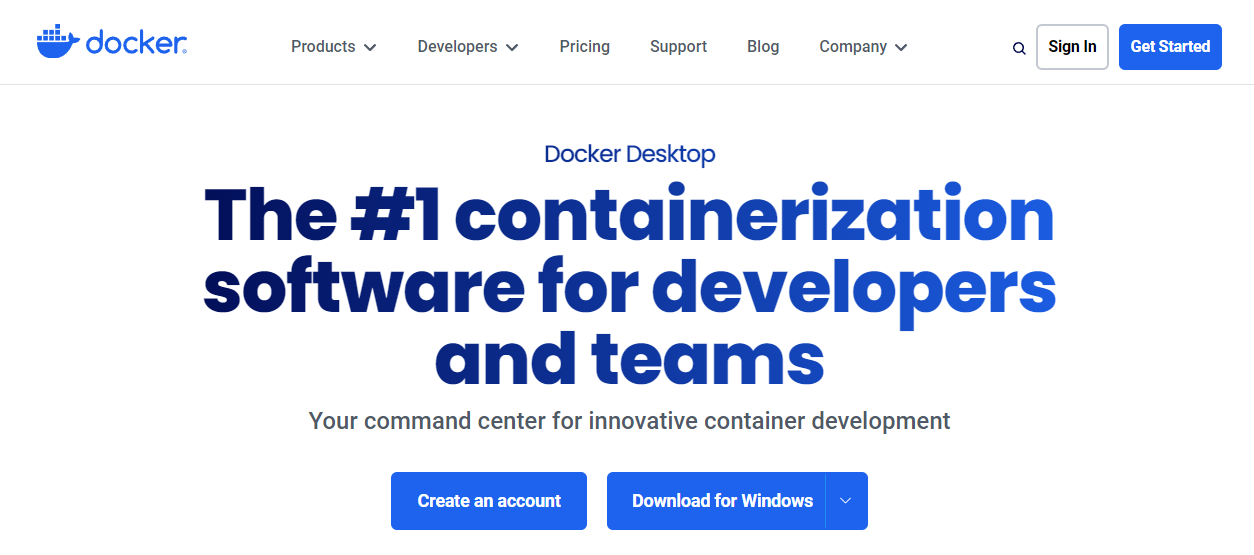Go to the Pricing page
Viewport: 1254px width, 555px height.
[585, 46]
